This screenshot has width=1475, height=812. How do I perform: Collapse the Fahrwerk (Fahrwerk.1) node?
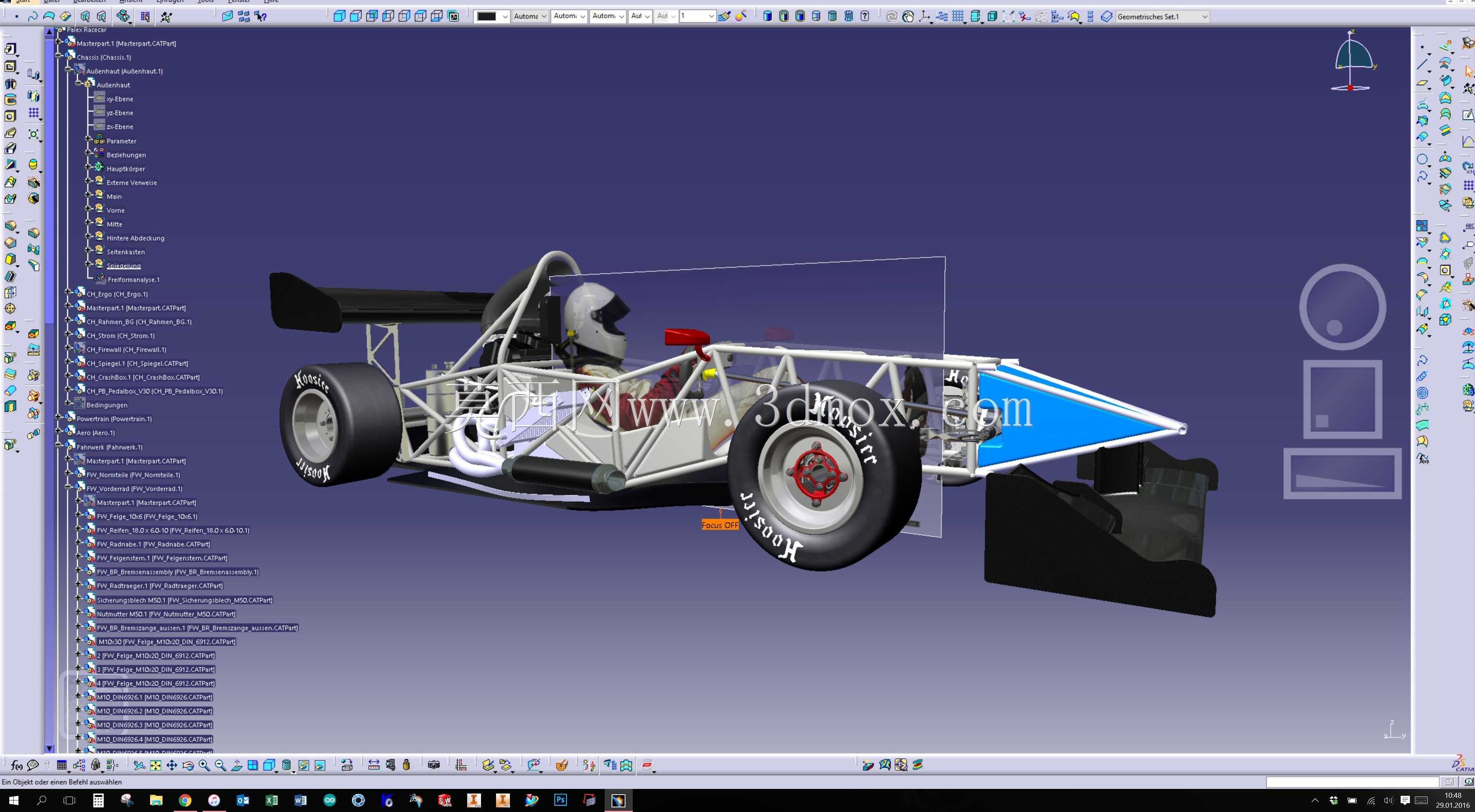tap(59, 445)
